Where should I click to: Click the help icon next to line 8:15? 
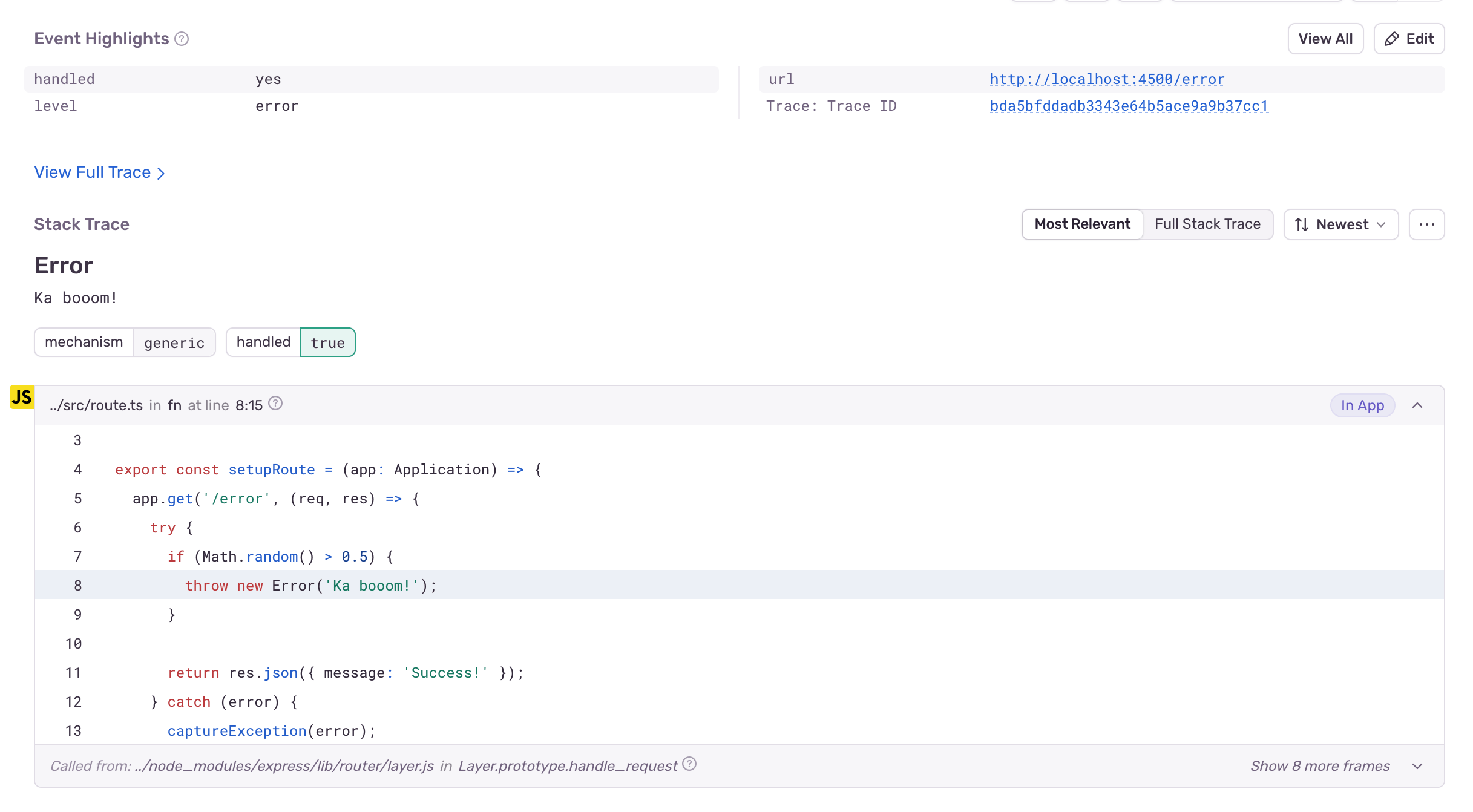[275, 403]
